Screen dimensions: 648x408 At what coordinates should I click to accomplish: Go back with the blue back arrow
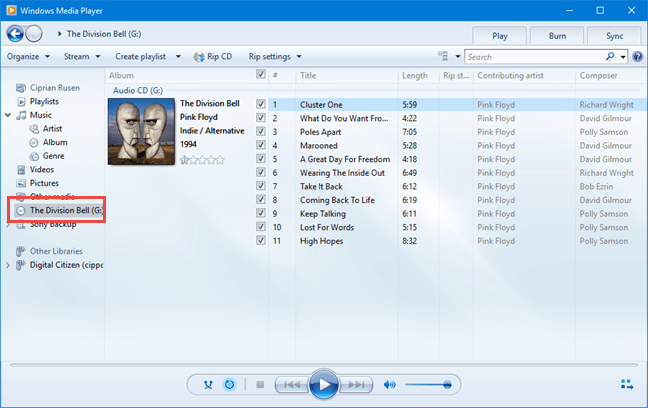click(x=15, y=33)
